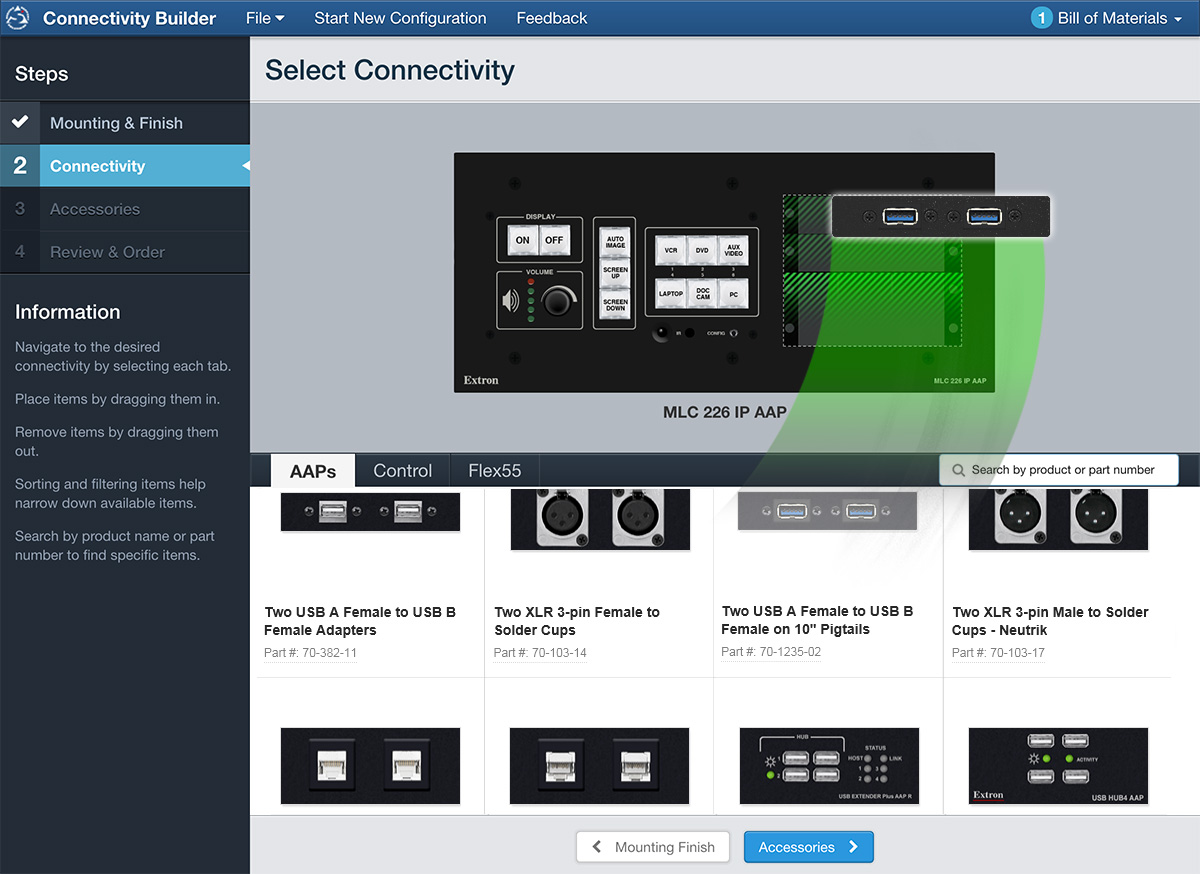
Task: Click the Extron logo icon beside Connectivity Builder
Action: pyautogui.click(x=19, y=18)
